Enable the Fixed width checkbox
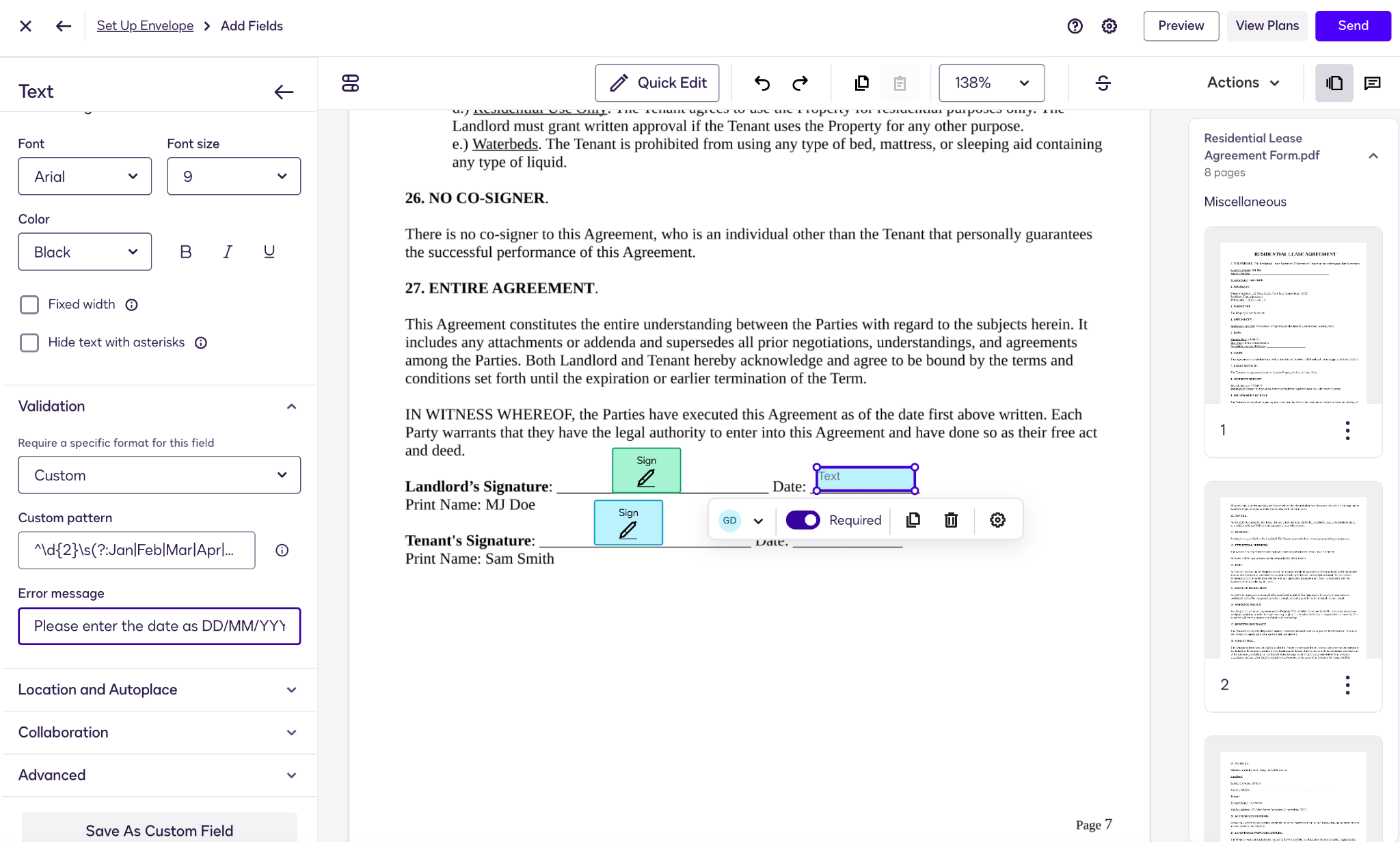 [29, 305]
